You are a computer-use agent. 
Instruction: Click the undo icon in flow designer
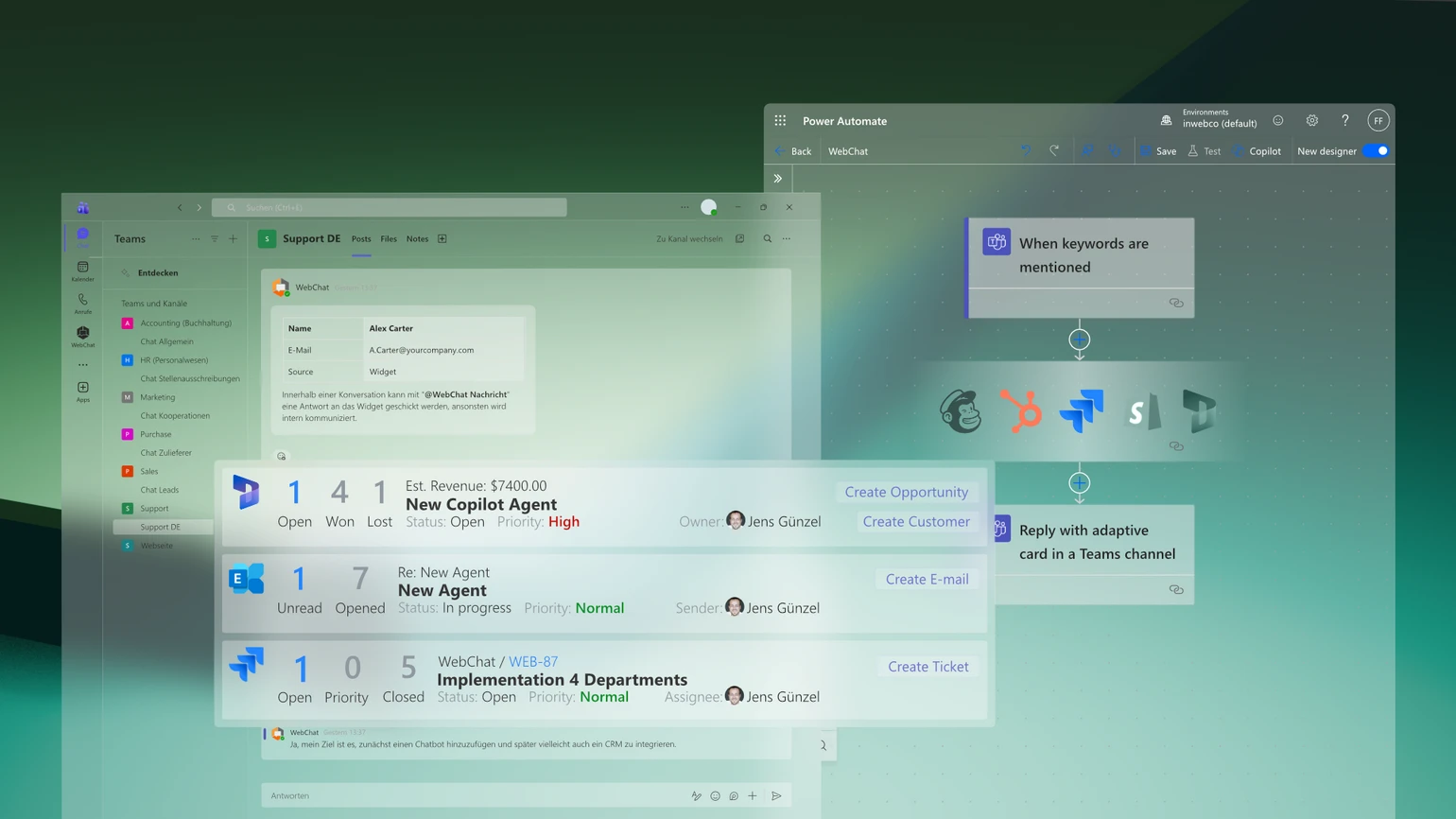[x=1027, y=150]
